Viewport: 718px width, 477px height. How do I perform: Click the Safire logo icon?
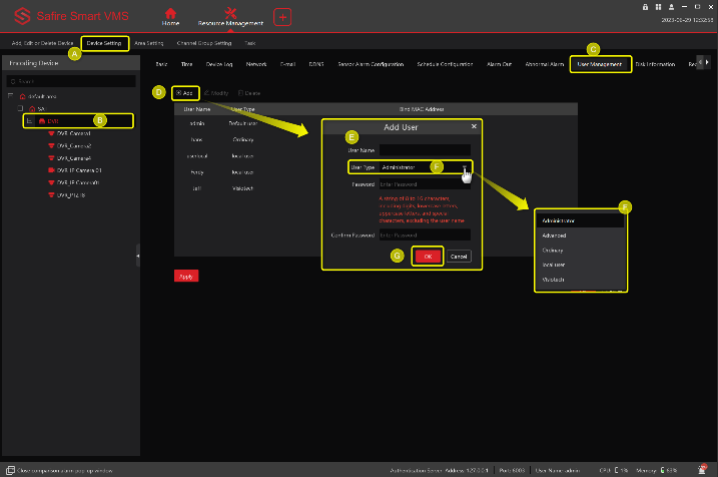click(19, 17)
